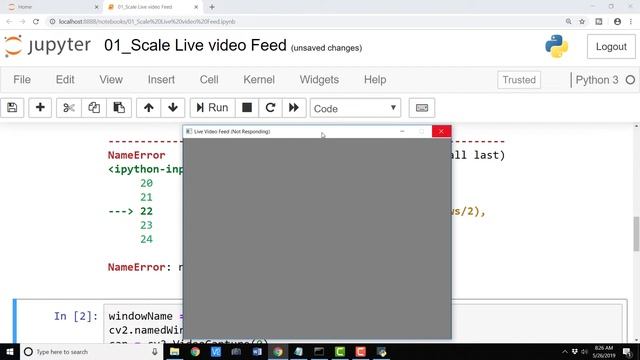This screenshot has width=640, height=360.
Task: Click the Jupyter logo
Action: point(48,46)
